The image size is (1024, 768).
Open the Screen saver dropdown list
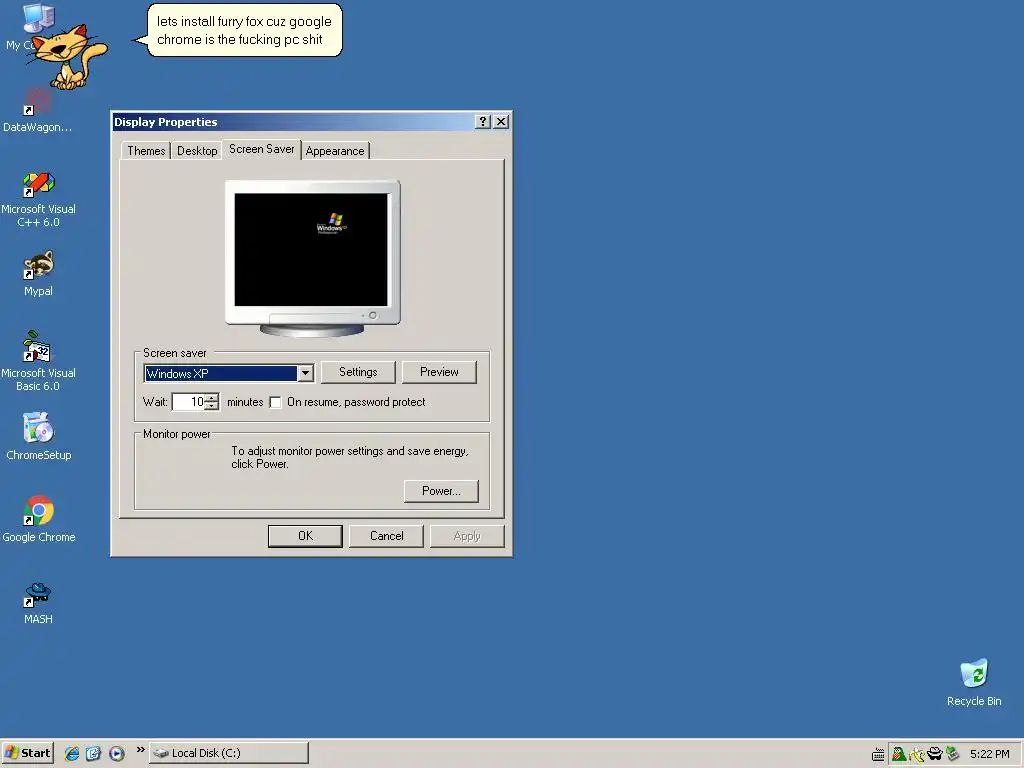point(305,374)
